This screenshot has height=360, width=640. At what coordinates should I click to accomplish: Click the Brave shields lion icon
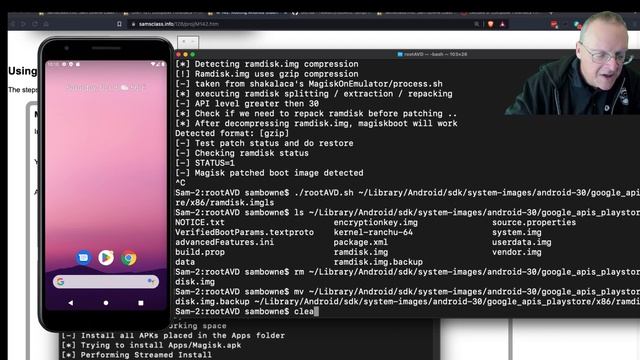(x=491, y=24)
